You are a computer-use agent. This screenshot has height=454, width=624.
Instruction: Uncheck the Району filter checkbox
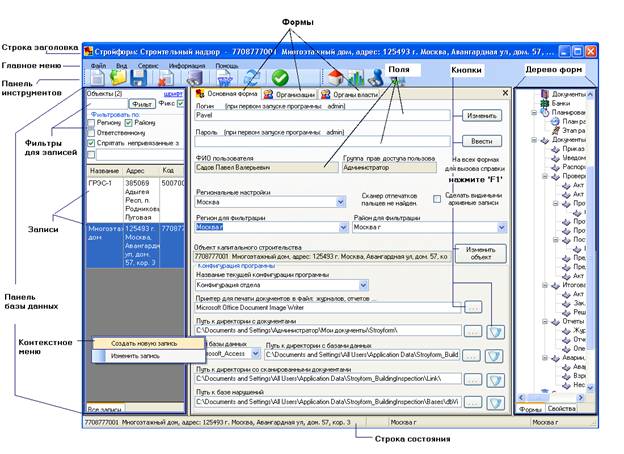(x=128, y=123)
